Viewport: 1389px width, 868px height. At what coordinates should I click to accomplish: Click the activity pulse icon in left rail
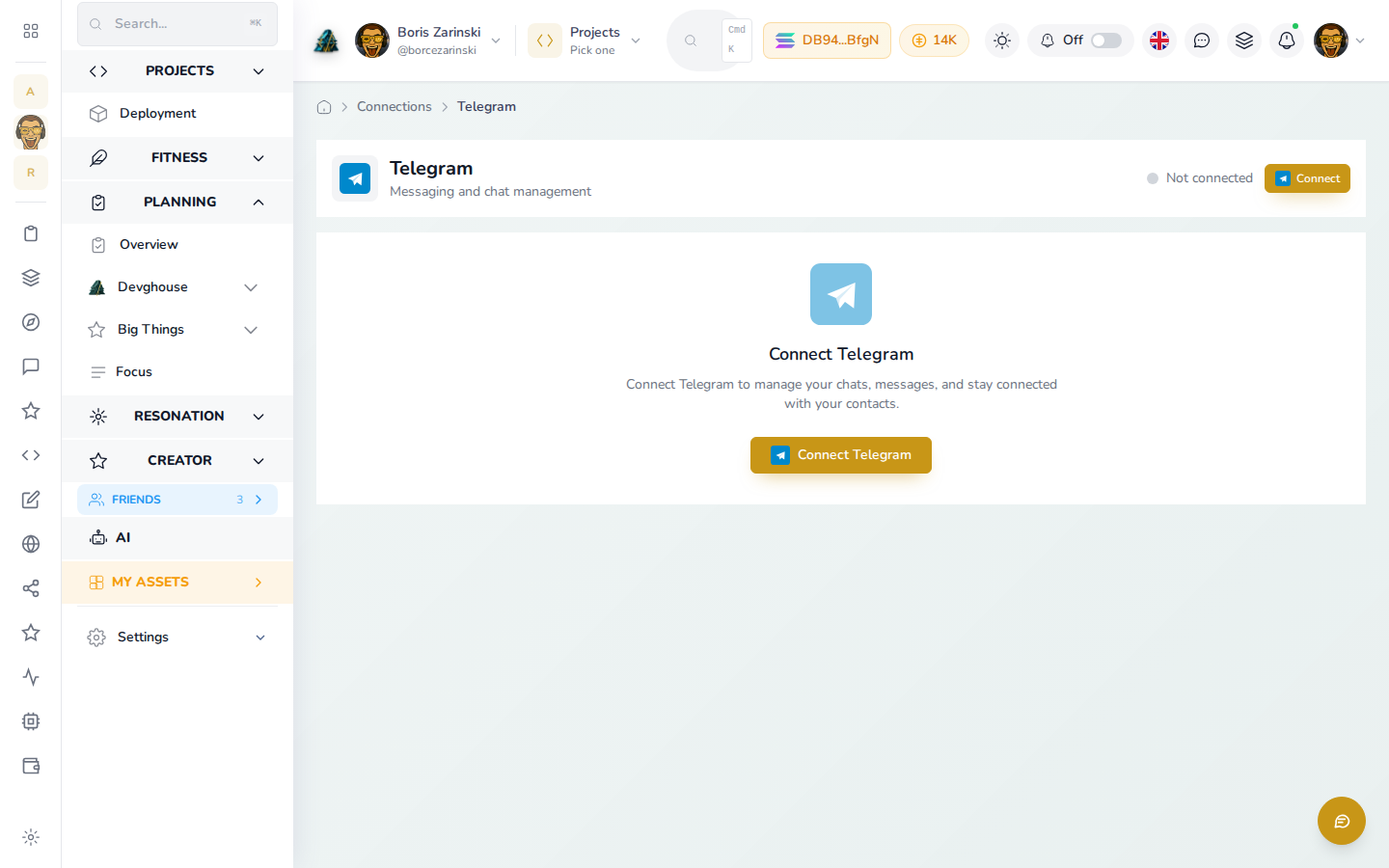31,677
